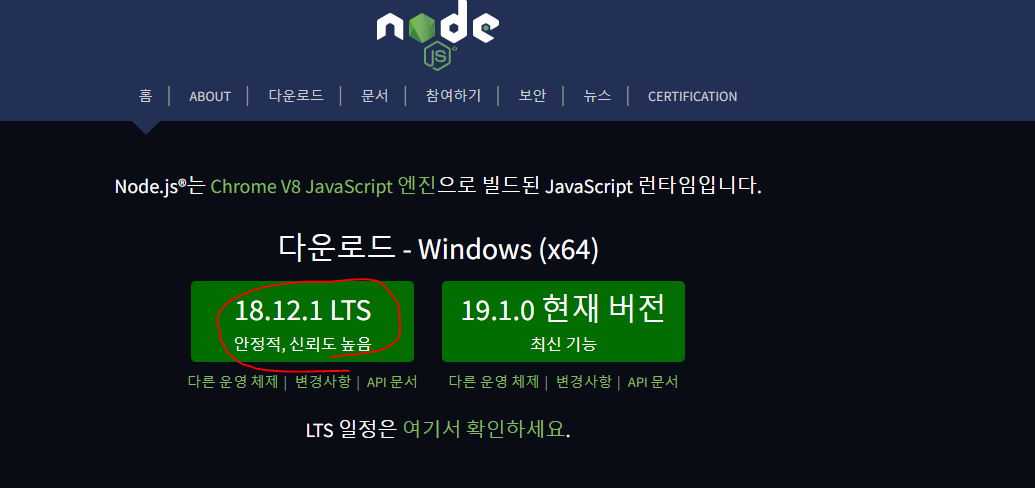
Task: Download the 18.12.1 LTS version
Action: tap(302, 322)
